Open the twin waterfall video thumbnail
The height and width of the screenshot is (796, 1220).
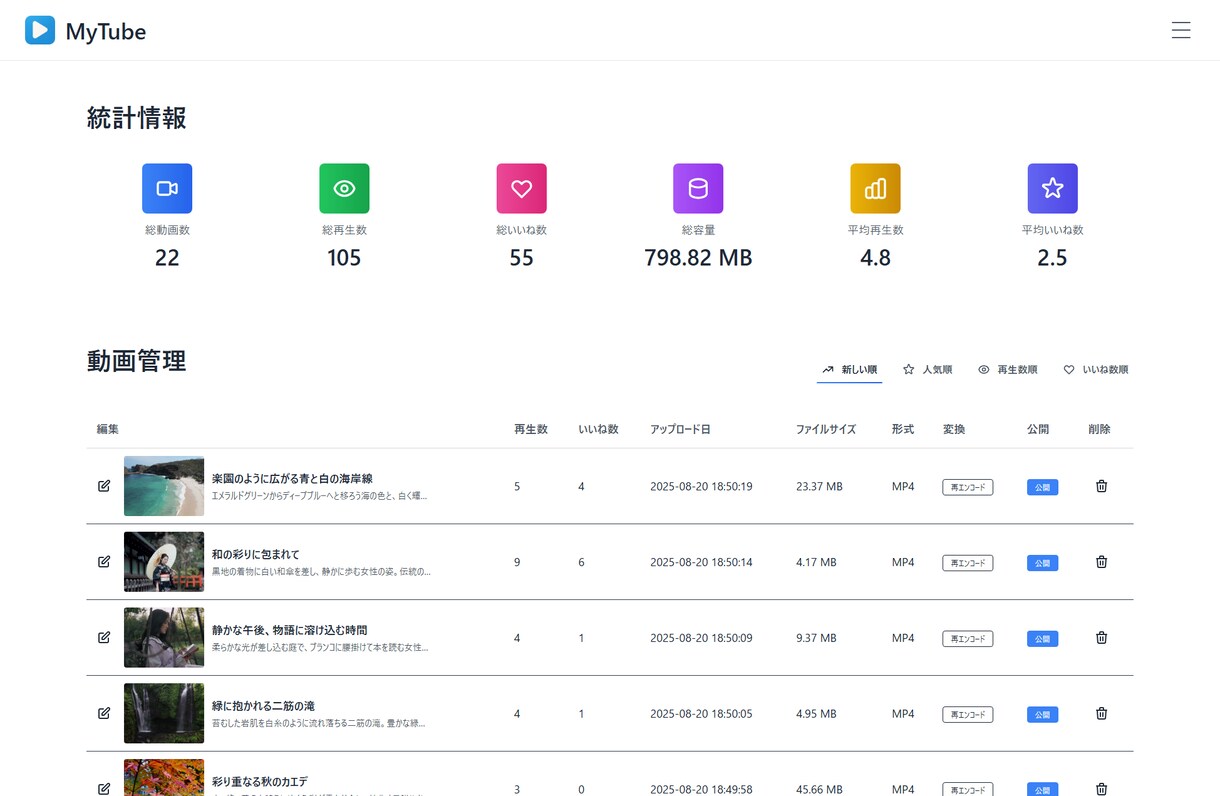tap(164, 713)
